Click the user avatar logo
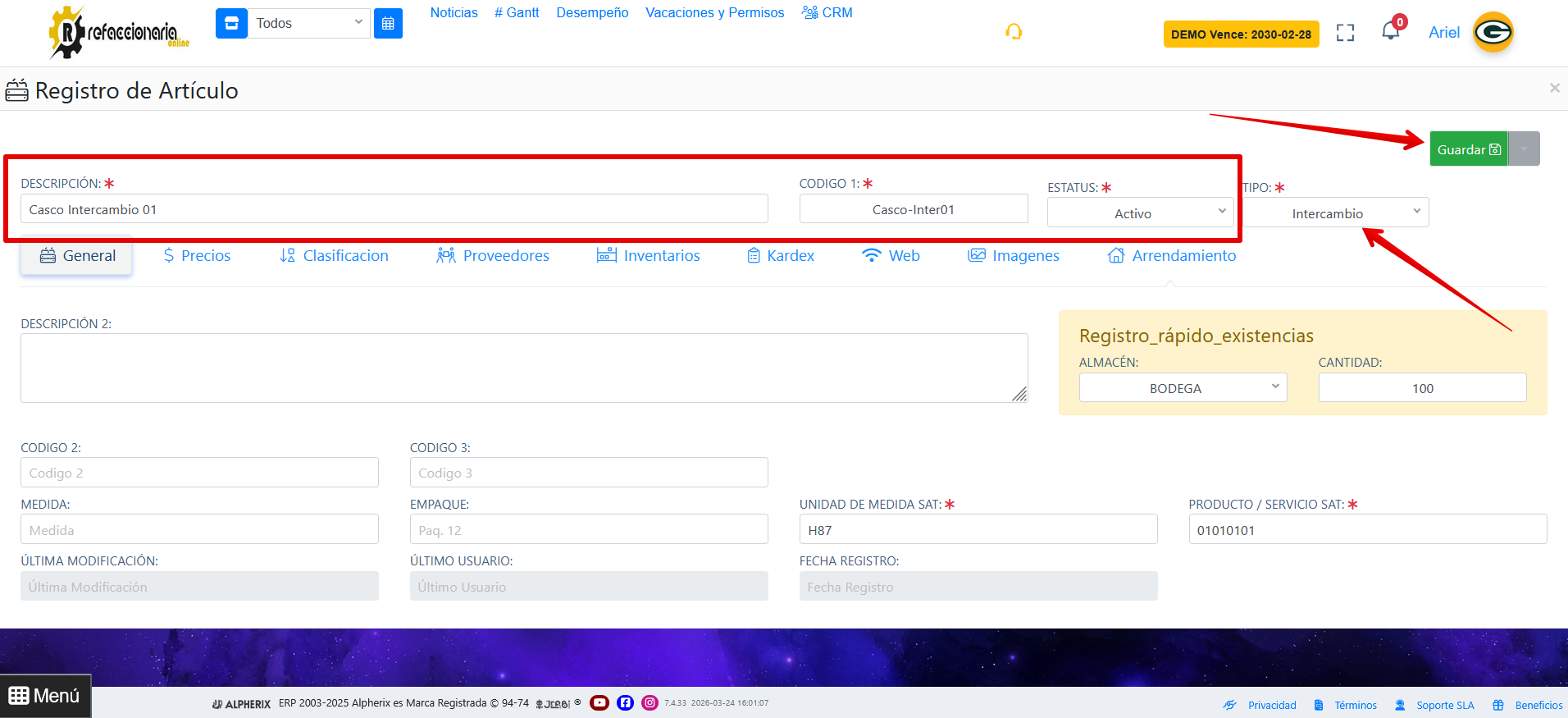1568x718 pixels. point(1493,33)
